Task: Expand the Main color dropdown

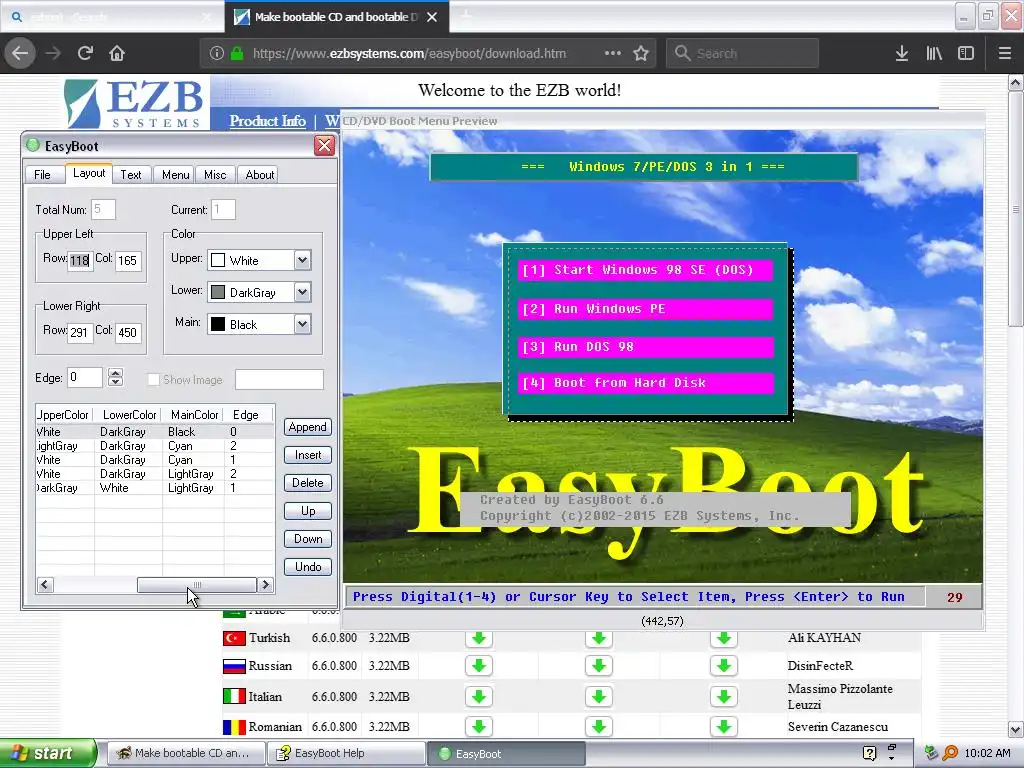Action: pyautogui.click(x=302, y=324)
